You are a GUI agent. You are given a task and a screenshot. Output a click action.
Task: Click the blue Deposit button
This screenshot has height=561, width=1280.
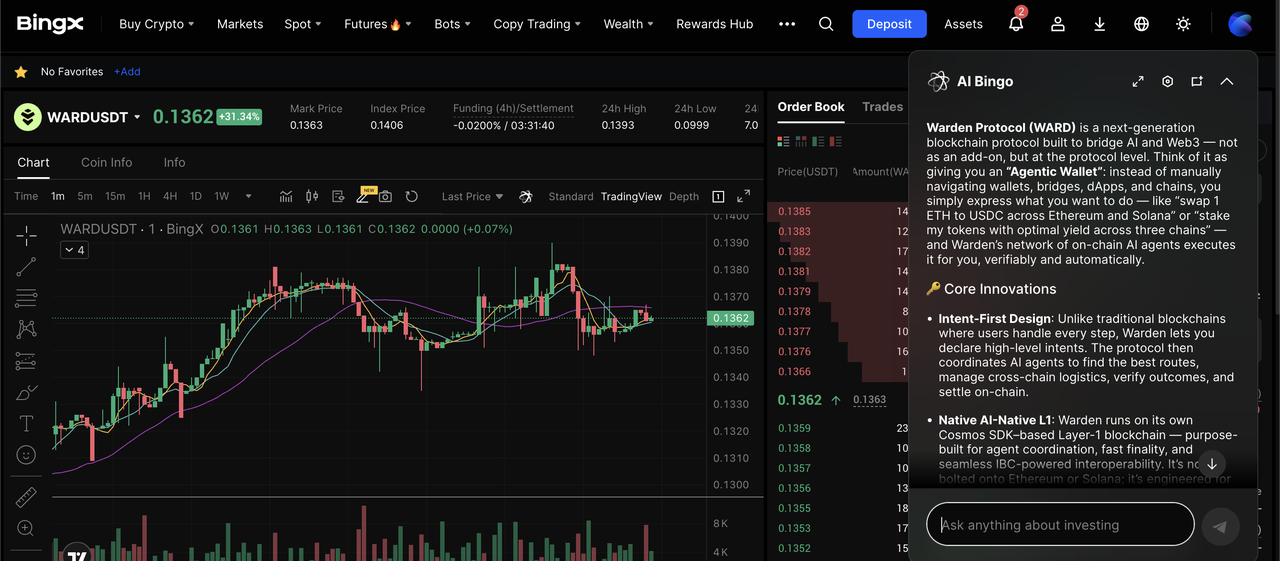click(889, 24)
